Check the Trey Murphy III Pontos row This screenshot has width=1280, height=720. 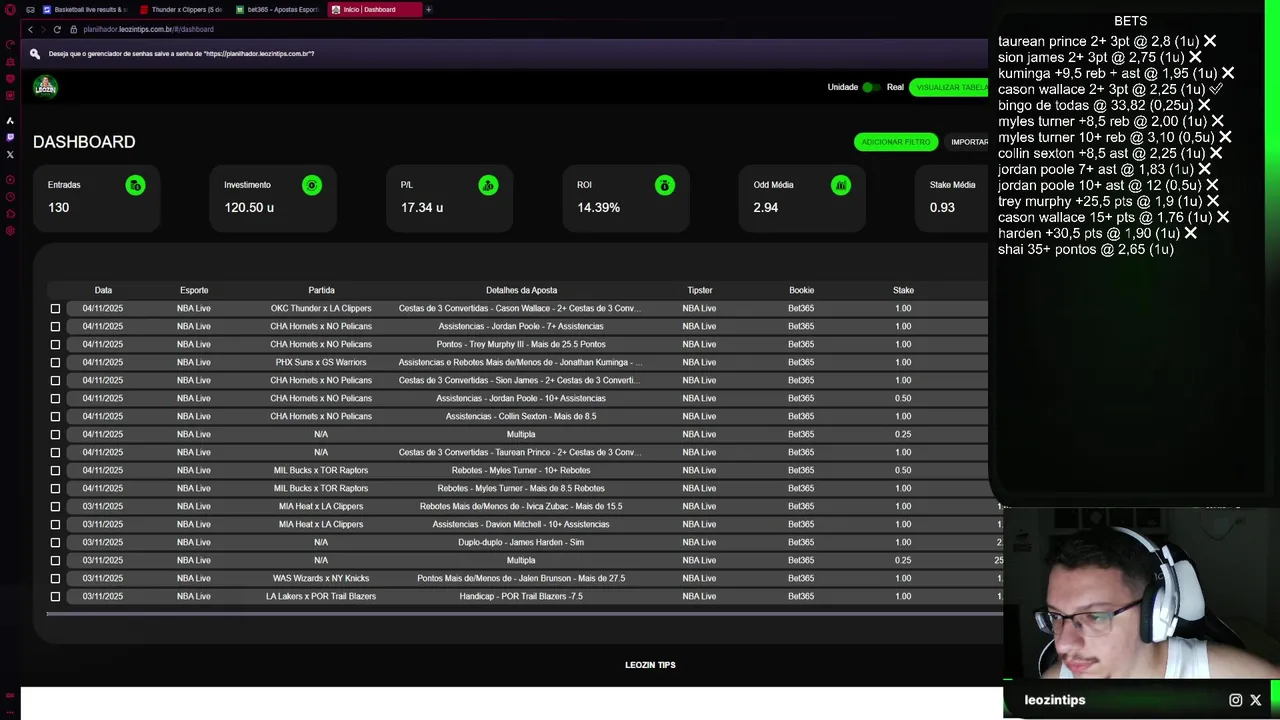(55, 345)
